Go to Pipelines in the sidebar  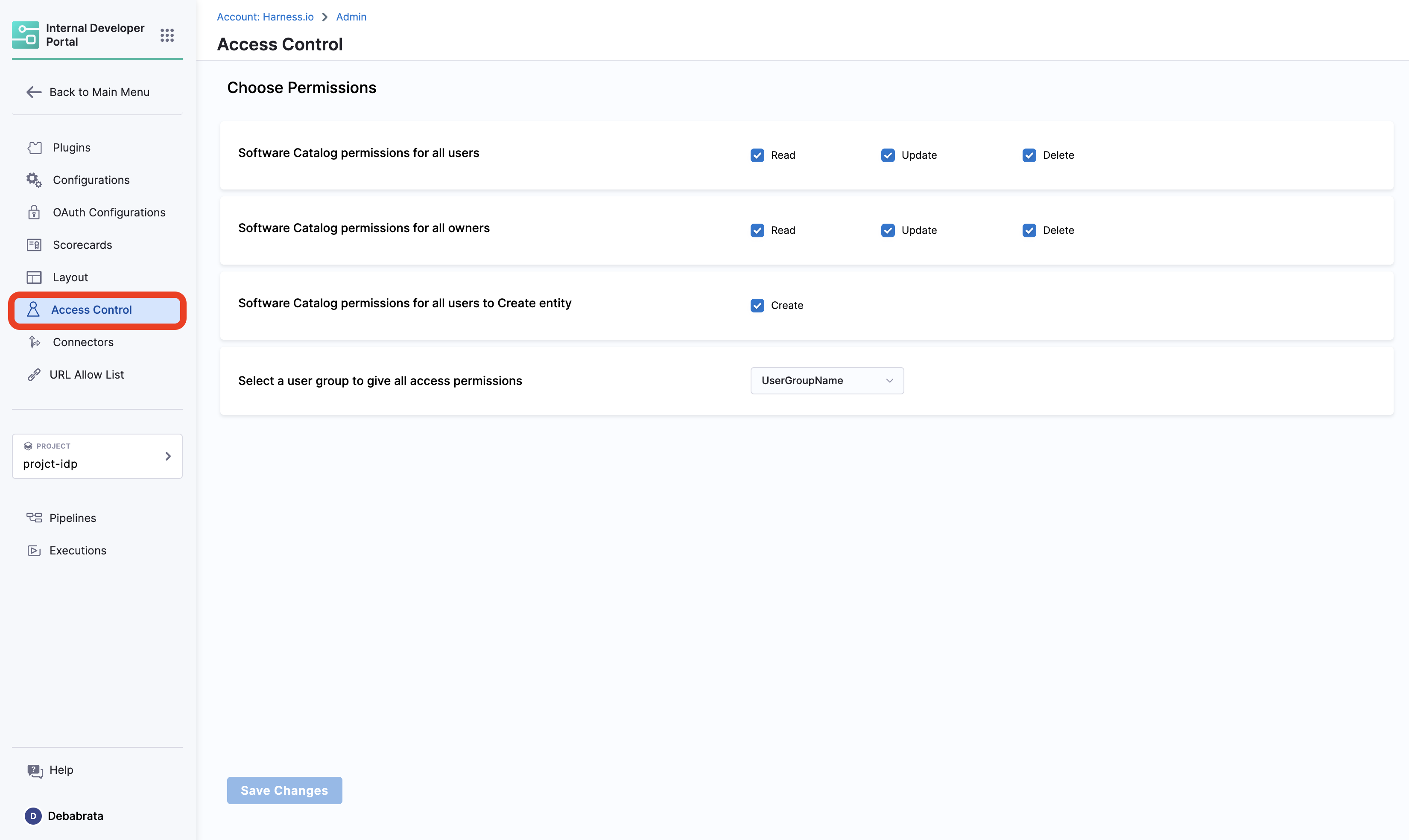73,518
